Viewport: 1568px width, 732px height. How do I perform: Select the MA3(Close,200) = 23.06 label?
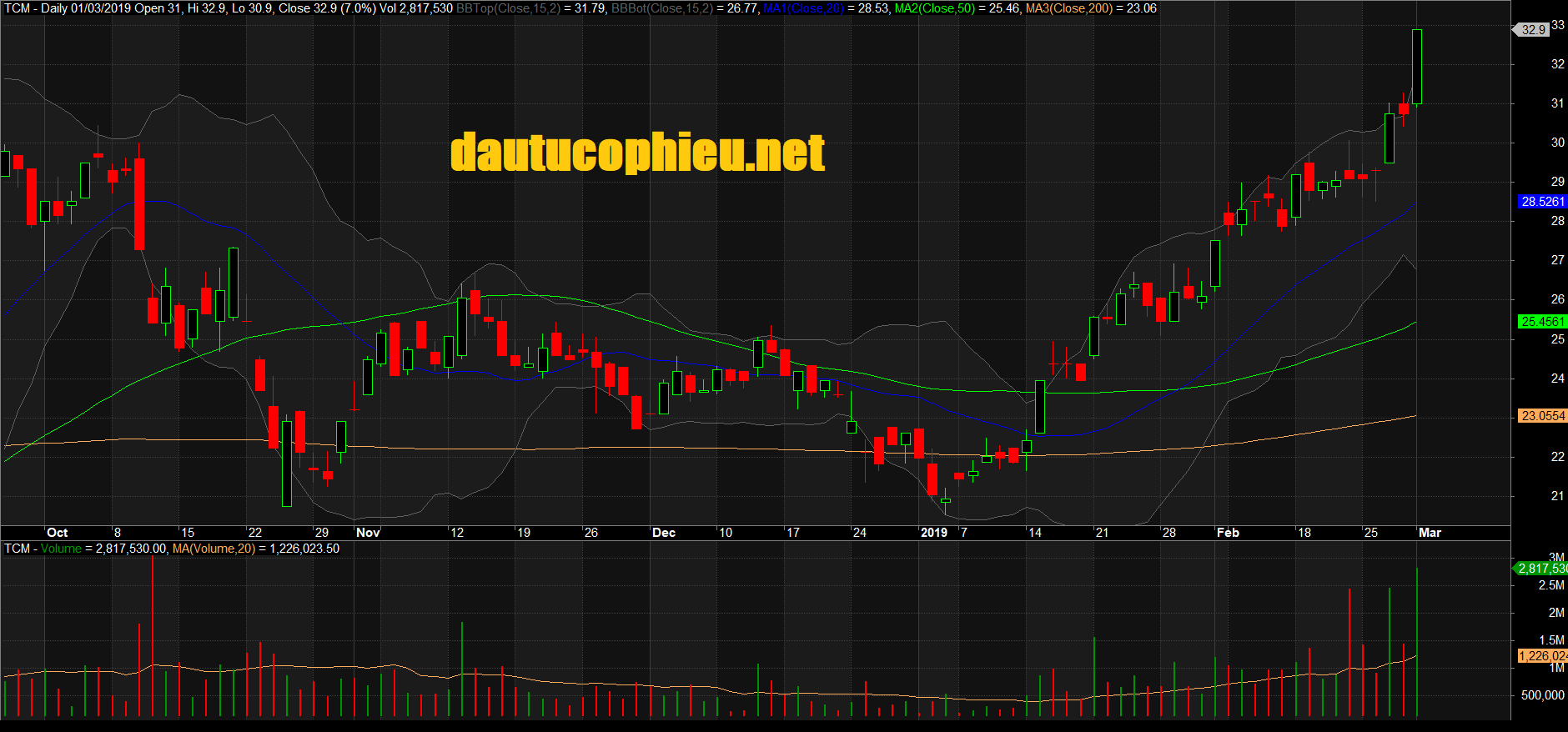1091,8
